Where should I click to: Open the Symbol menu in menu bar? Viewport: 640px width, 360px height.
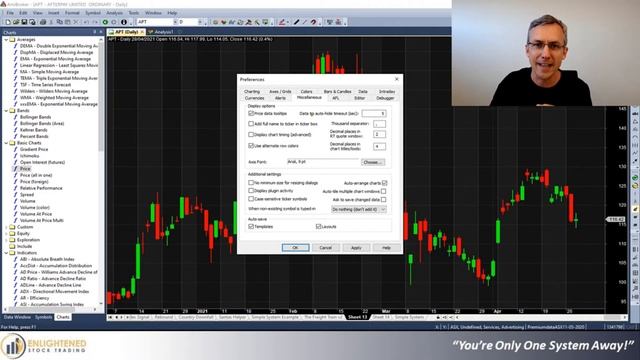[93, 13]
